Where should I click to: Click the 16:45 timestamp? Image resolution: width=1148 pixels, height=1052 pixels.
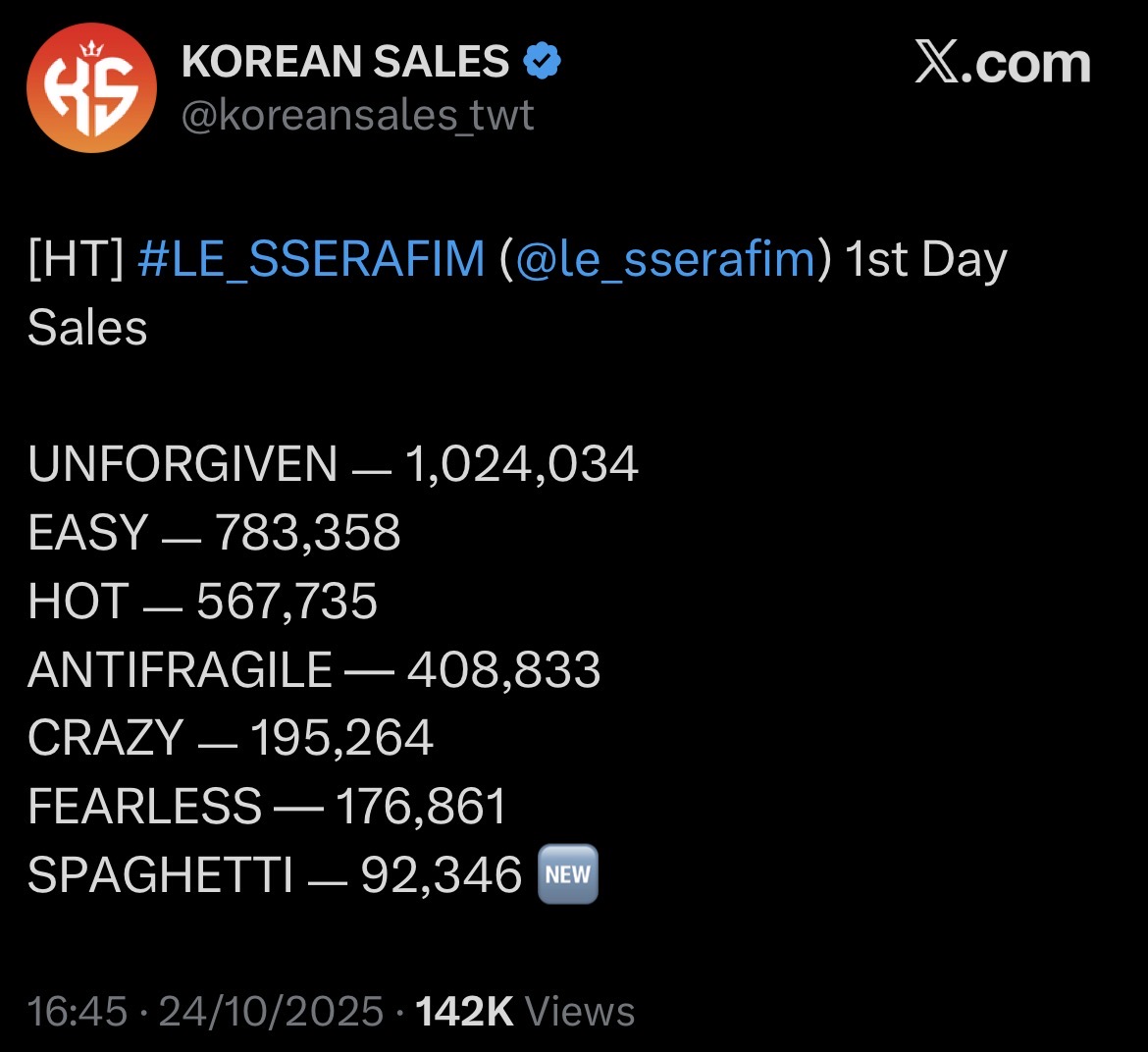(x=78, y=1012)
